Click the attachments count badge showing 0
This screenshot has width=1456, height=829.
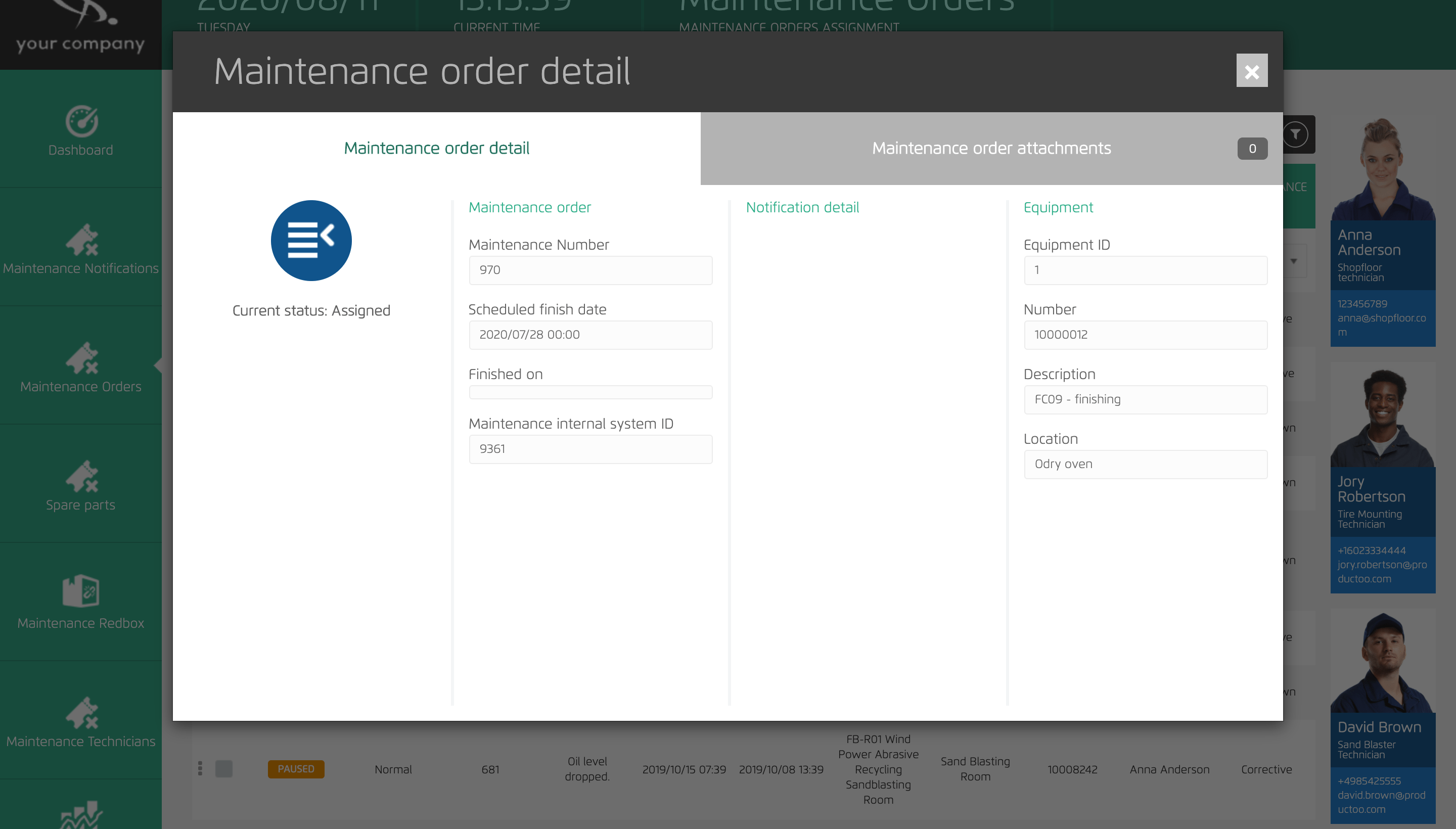tap(1252, 148)
